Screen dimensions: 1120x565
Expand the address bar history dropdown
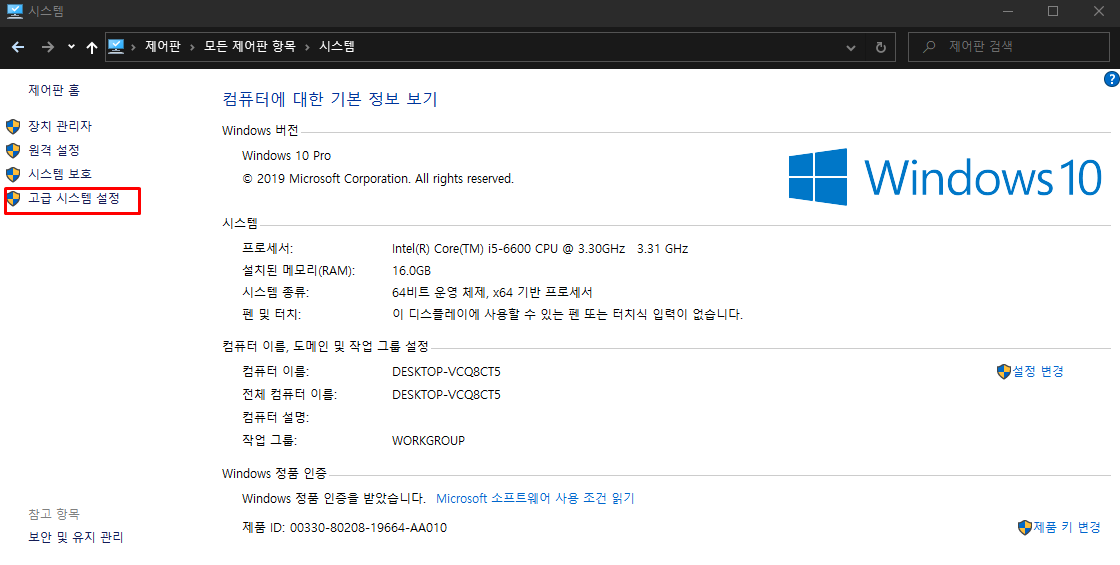851,48
